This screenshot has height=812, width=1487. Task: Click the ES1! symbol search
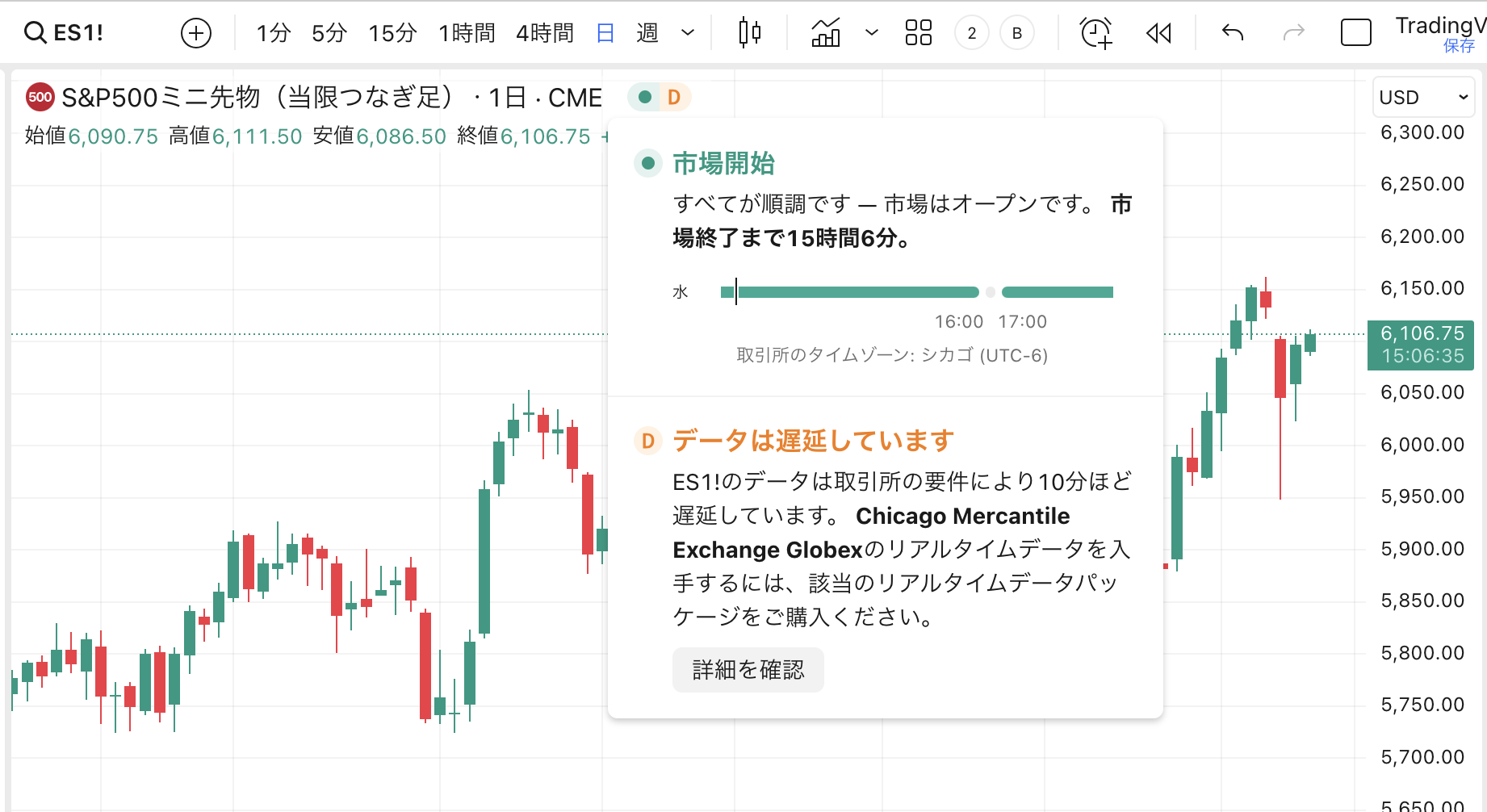click(x=65, y=33)
